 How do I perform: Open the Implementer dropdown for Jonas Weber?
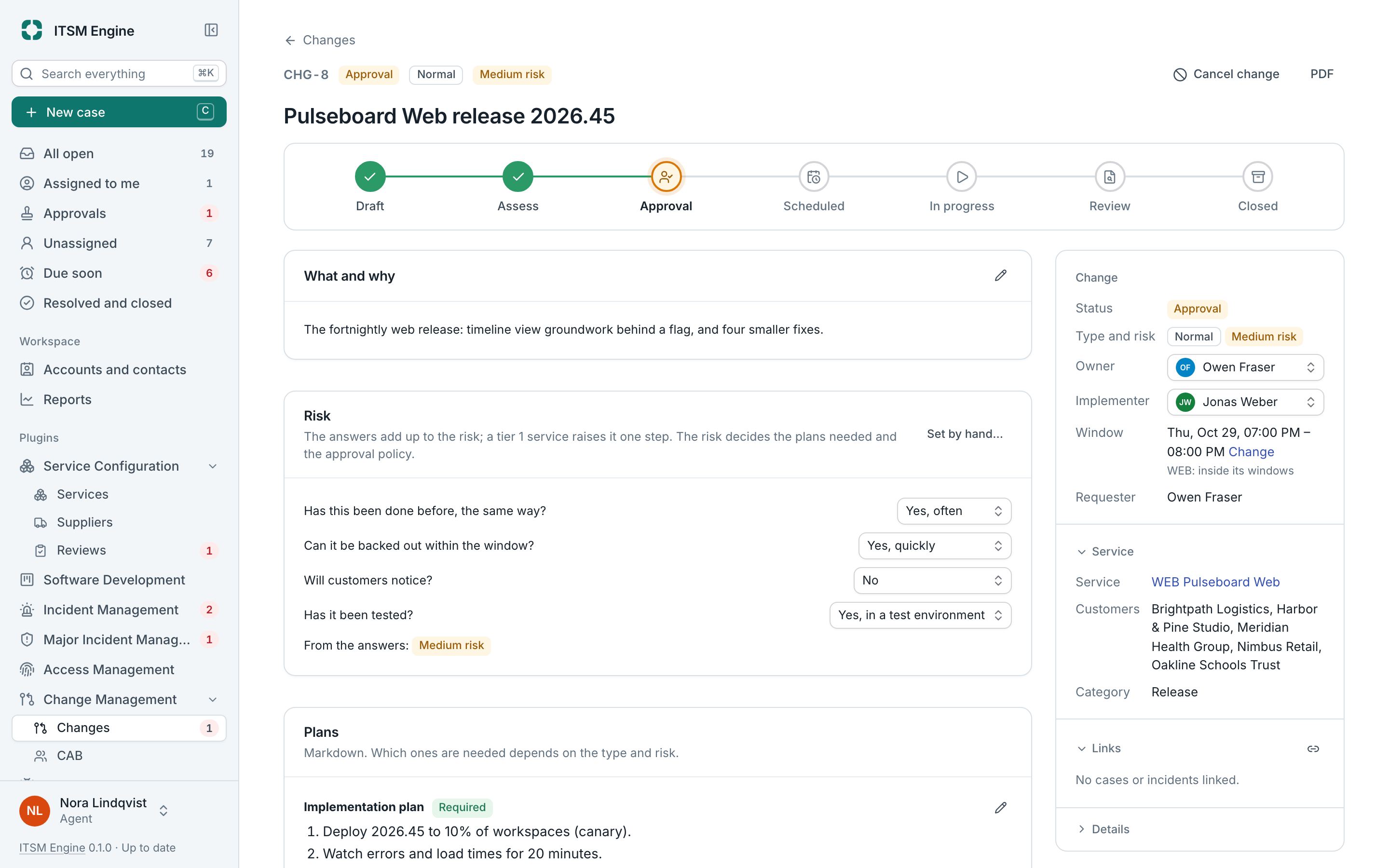[1245, 402]
